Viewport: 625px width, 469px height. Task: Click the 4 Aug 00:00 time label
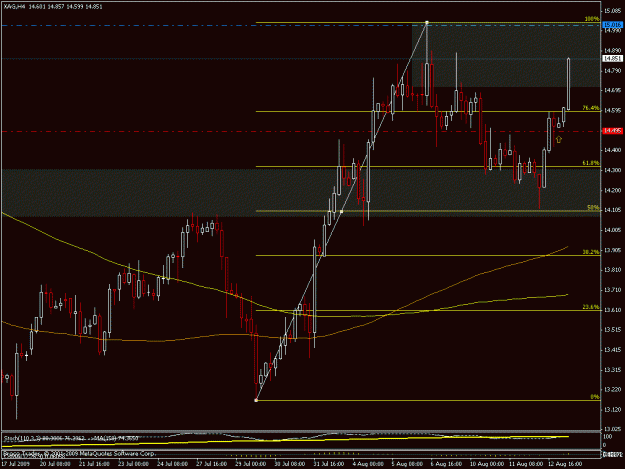(368, 464)
